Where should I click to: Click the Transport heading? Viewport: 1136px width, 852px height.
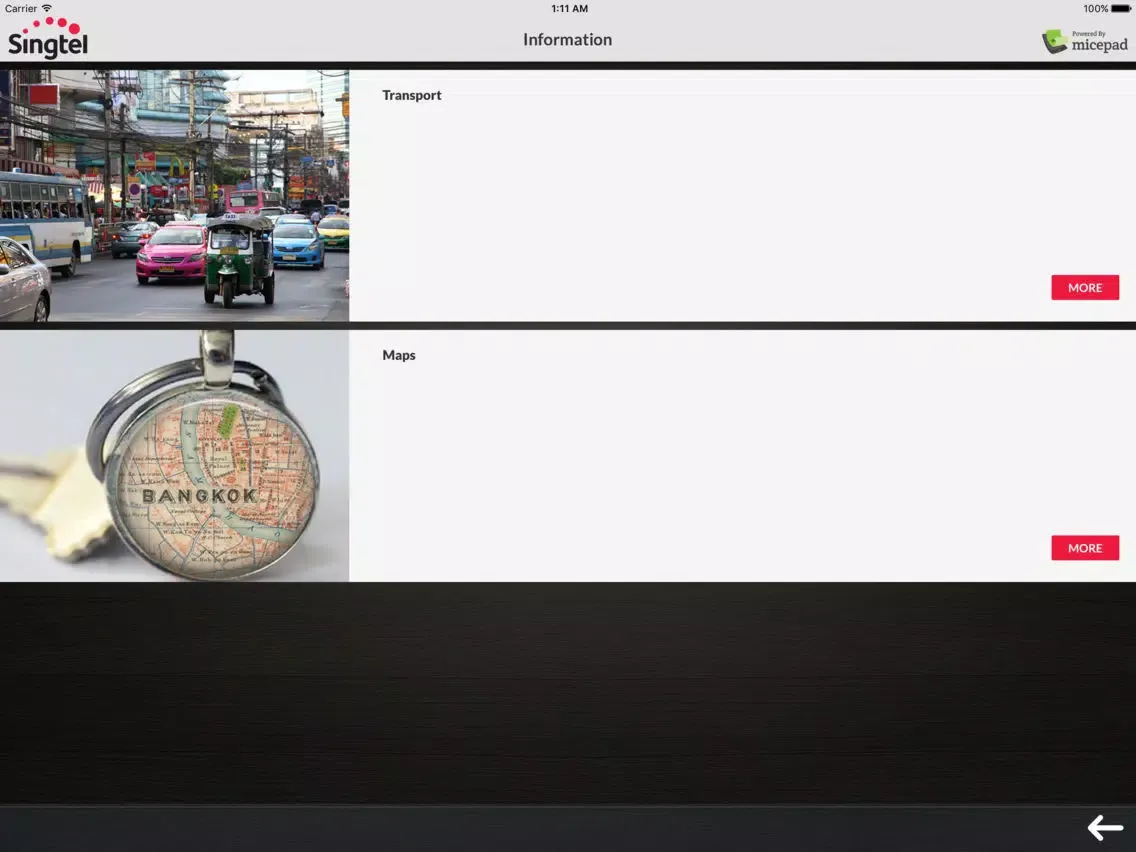point(412,96)
